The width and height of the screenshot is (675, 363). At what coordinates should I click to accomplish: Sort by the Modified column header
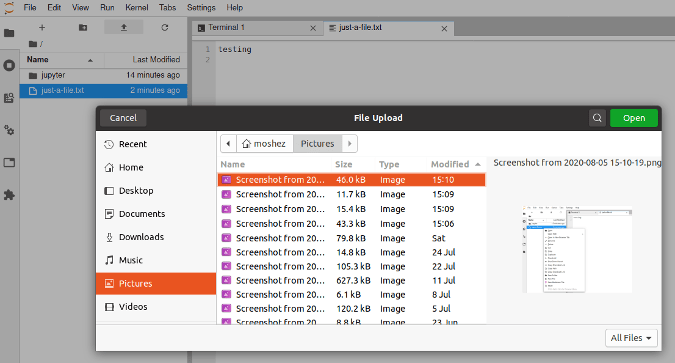pos(456,164)
